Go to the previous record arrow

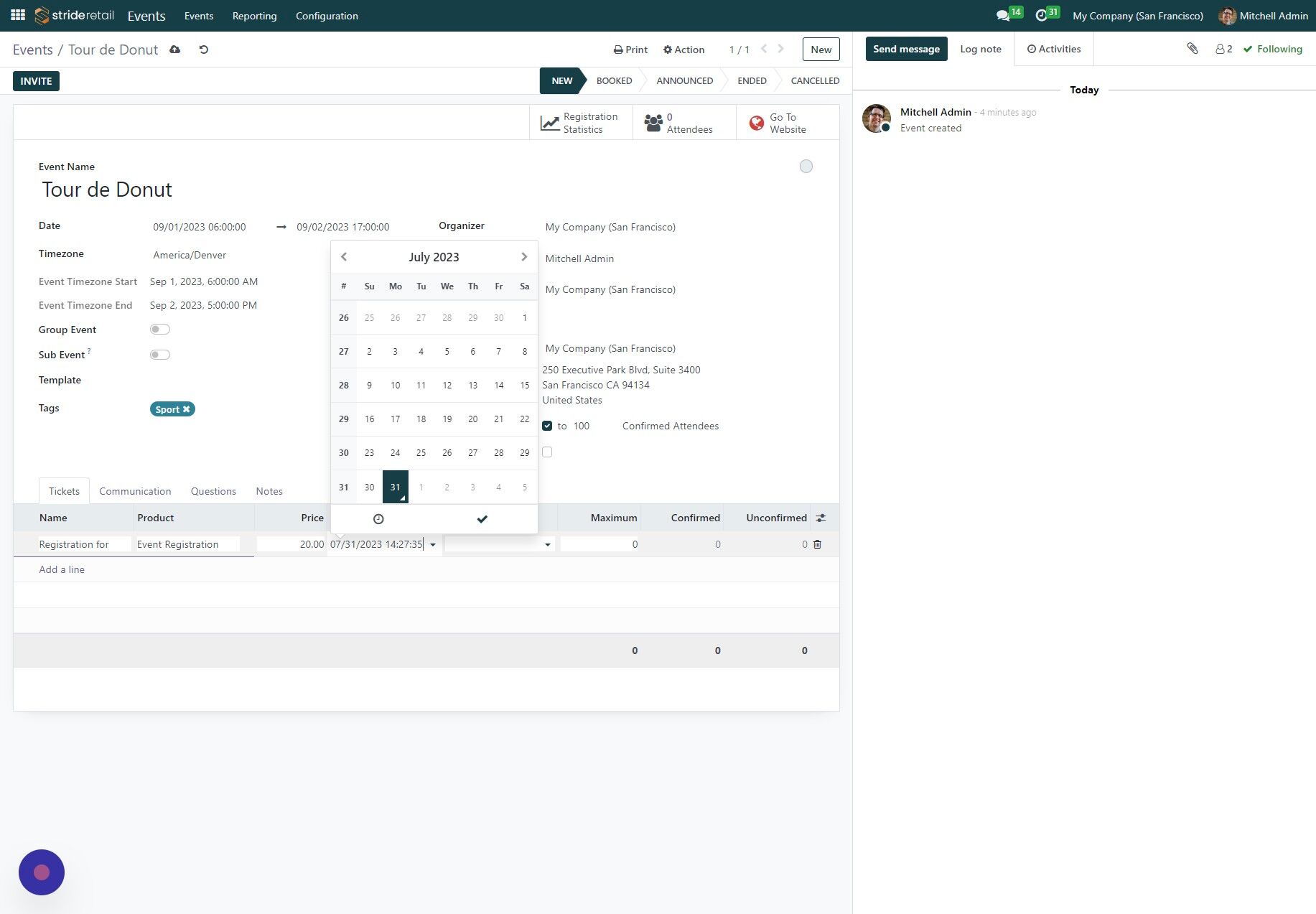pyautogui.click(x=764, y=49)
